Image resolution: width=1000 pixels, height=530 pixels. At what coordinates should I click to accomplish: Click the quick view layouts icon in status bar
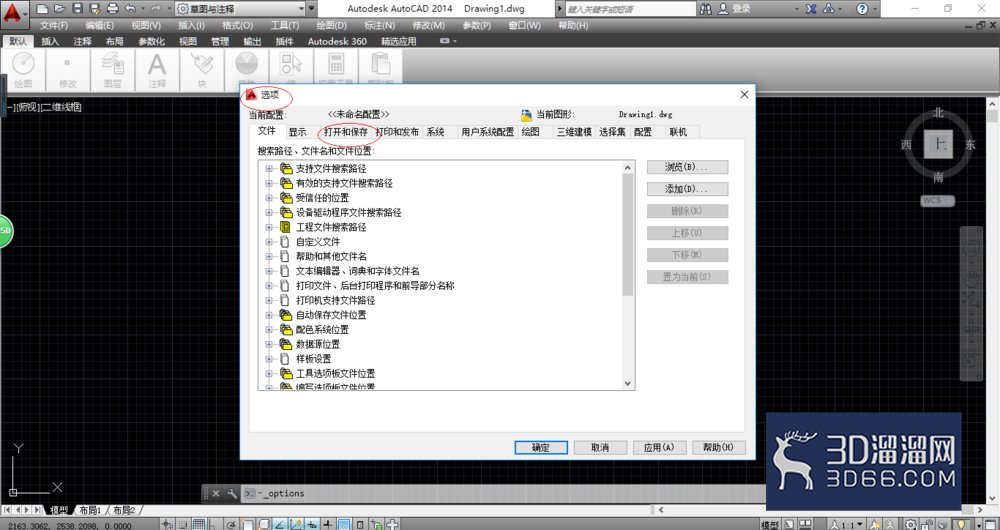(x=789, y=524)
